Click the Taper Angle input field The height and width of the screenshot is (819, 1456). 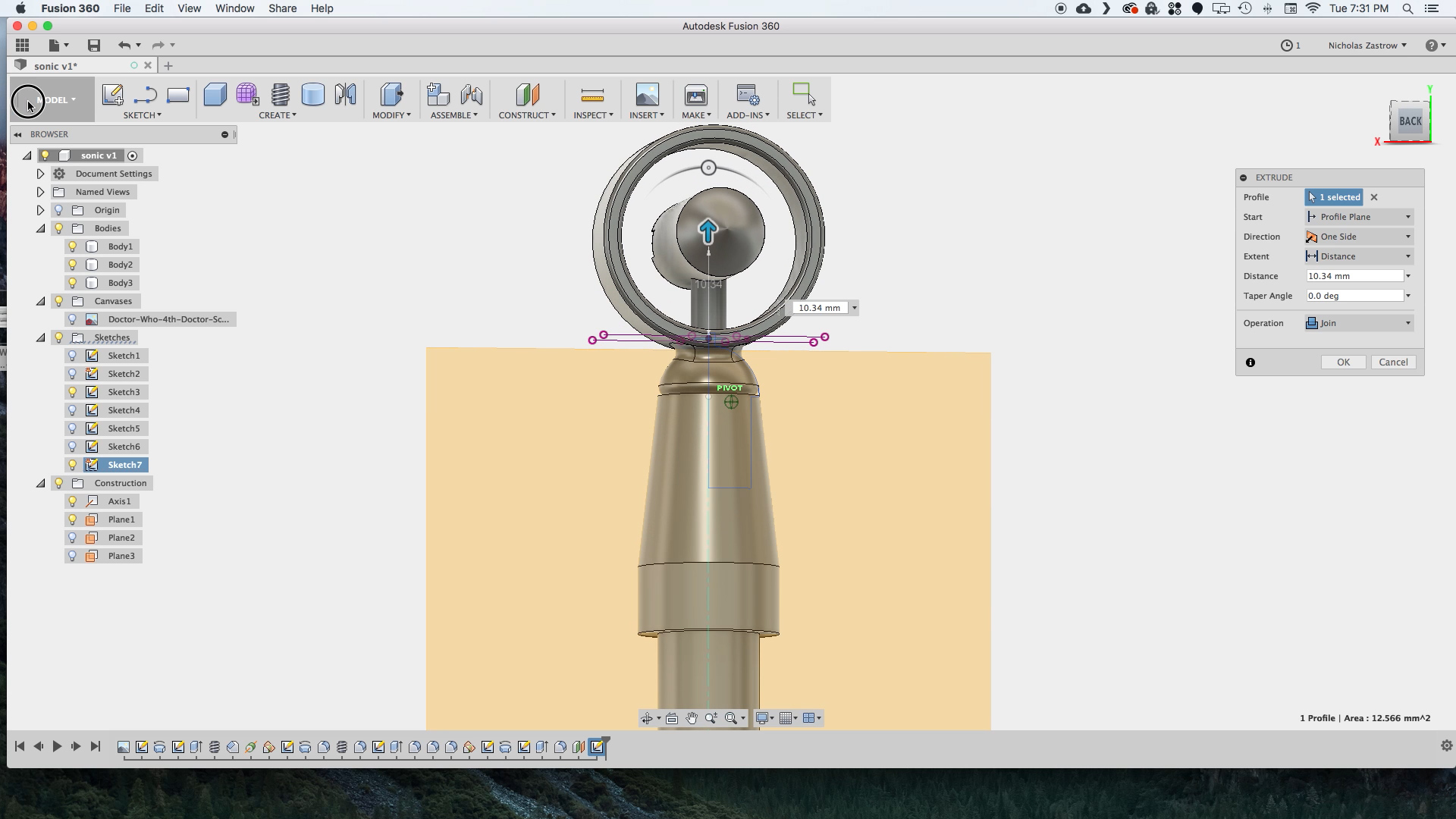[x=1354, y=296]
